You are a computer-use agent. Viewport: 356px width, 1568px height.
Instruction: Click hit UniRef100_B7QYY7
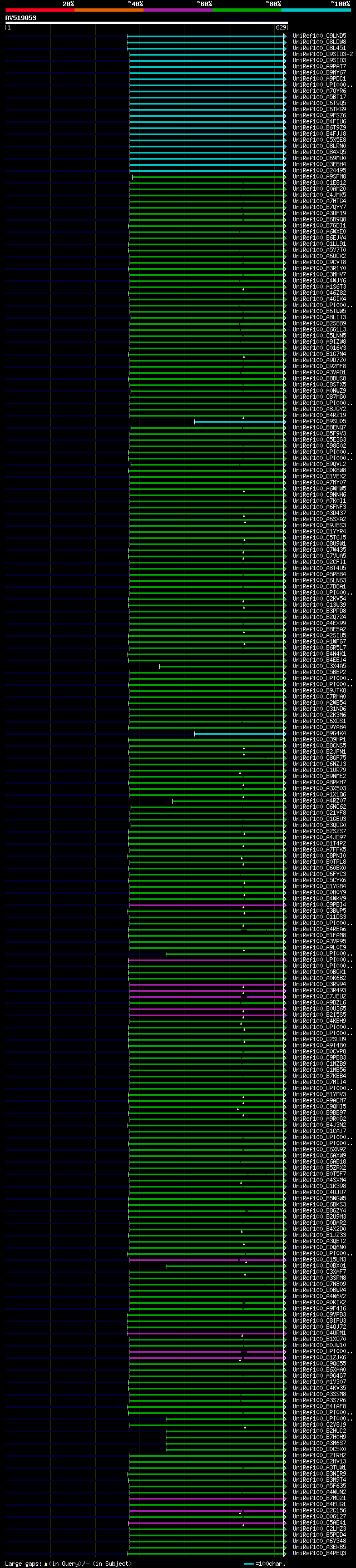[x=319, y=207]
